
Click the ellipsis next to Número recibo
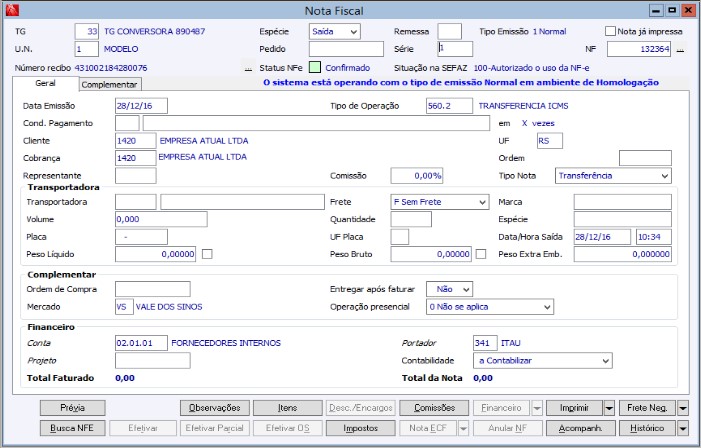point(248,68)
